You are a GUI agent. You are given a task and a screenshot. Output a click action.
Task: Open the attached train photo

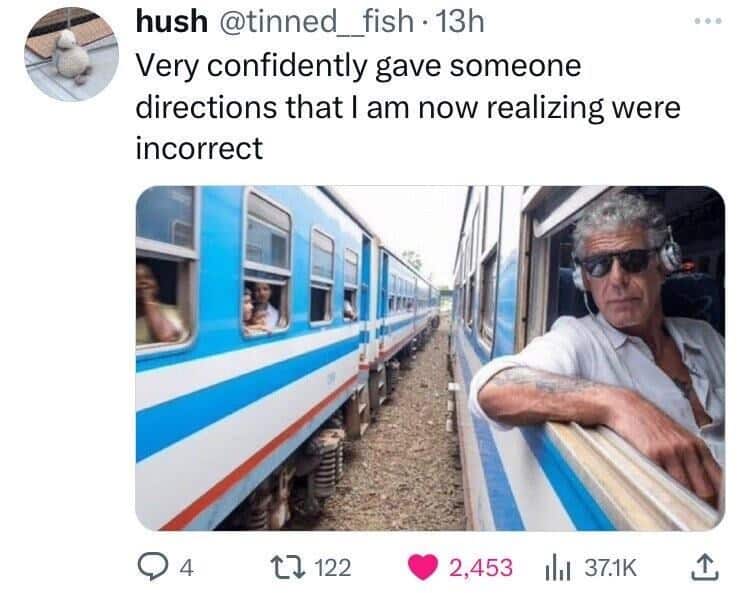tap(430, 358)
